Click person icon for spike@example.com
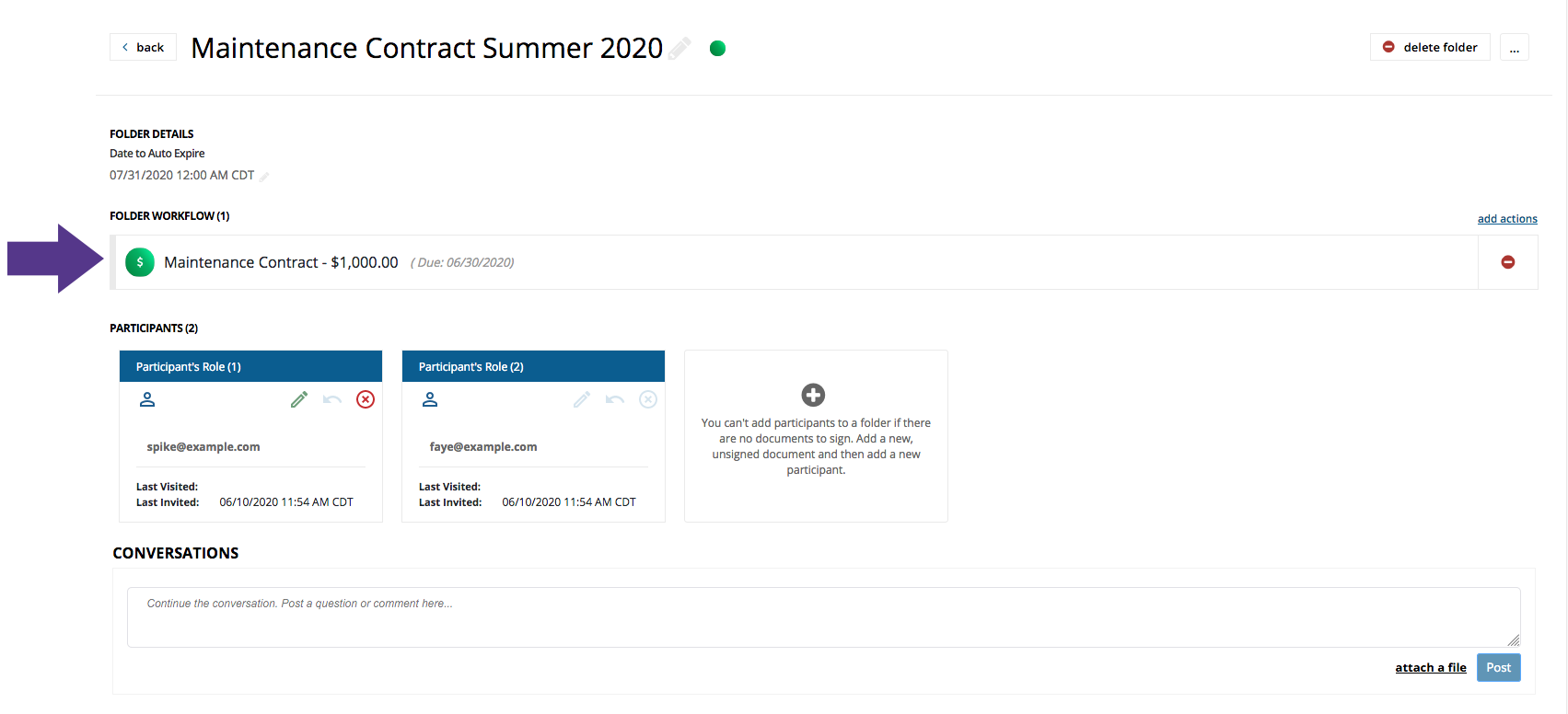The image size is (1568, 714). click(x=147, y=399)
